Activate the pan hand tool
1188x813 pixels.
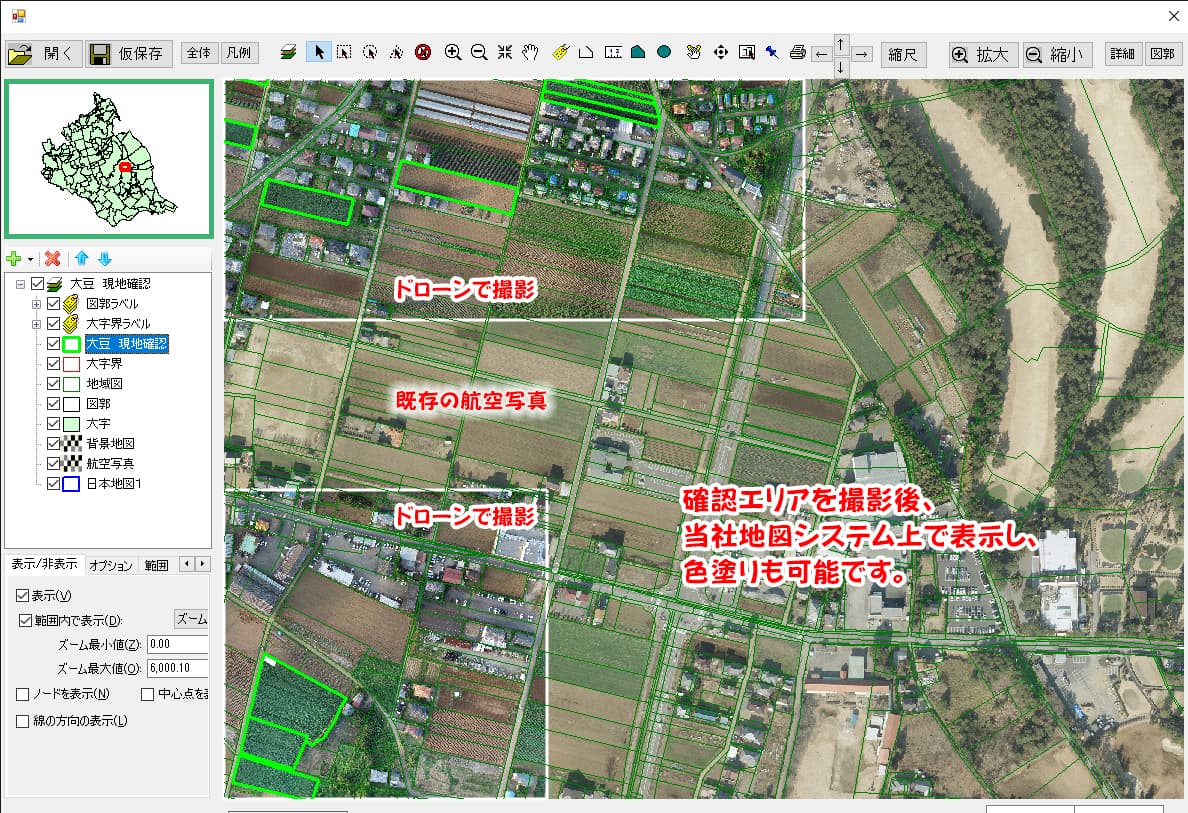tap(530, 53)
